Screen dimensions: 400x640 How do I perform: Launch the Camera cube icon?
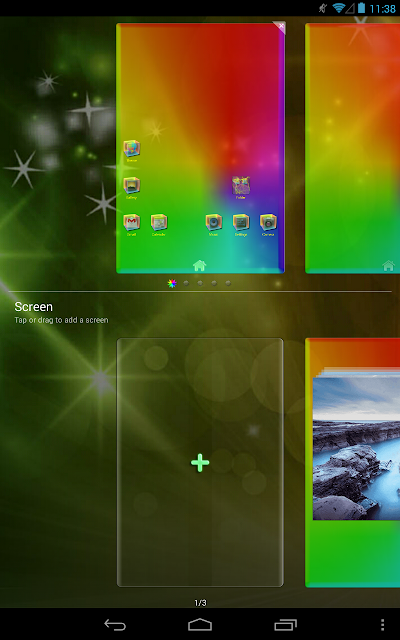tap(268, 222)
